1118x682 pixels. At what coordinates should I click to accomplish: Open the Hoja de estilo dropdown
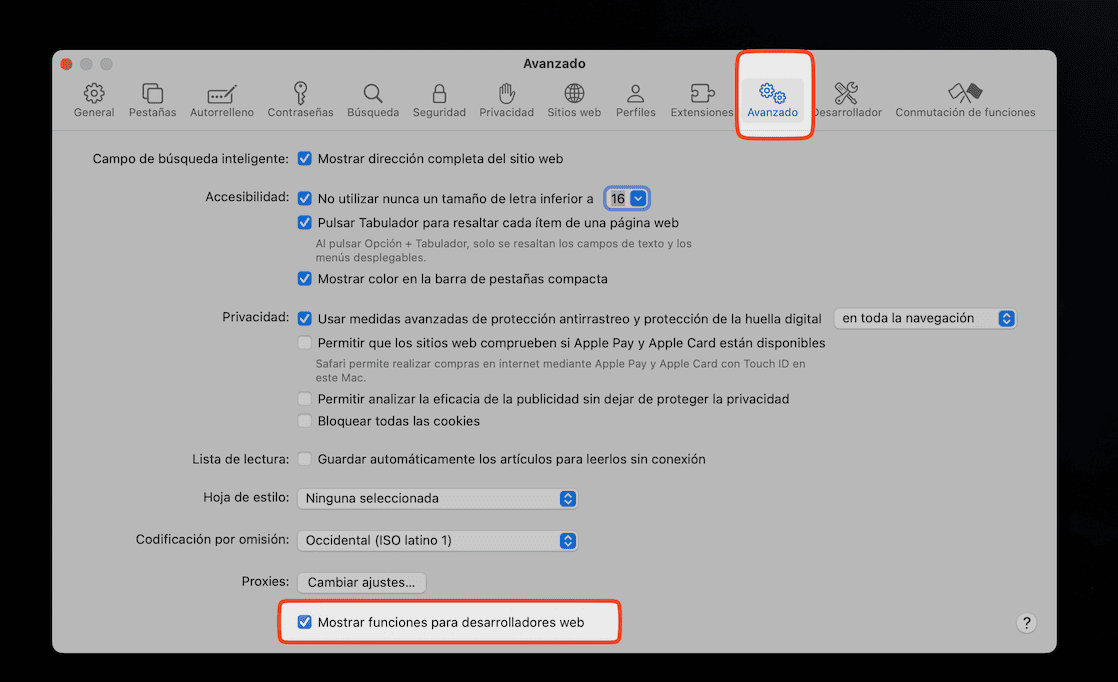[x=437, y=498]
